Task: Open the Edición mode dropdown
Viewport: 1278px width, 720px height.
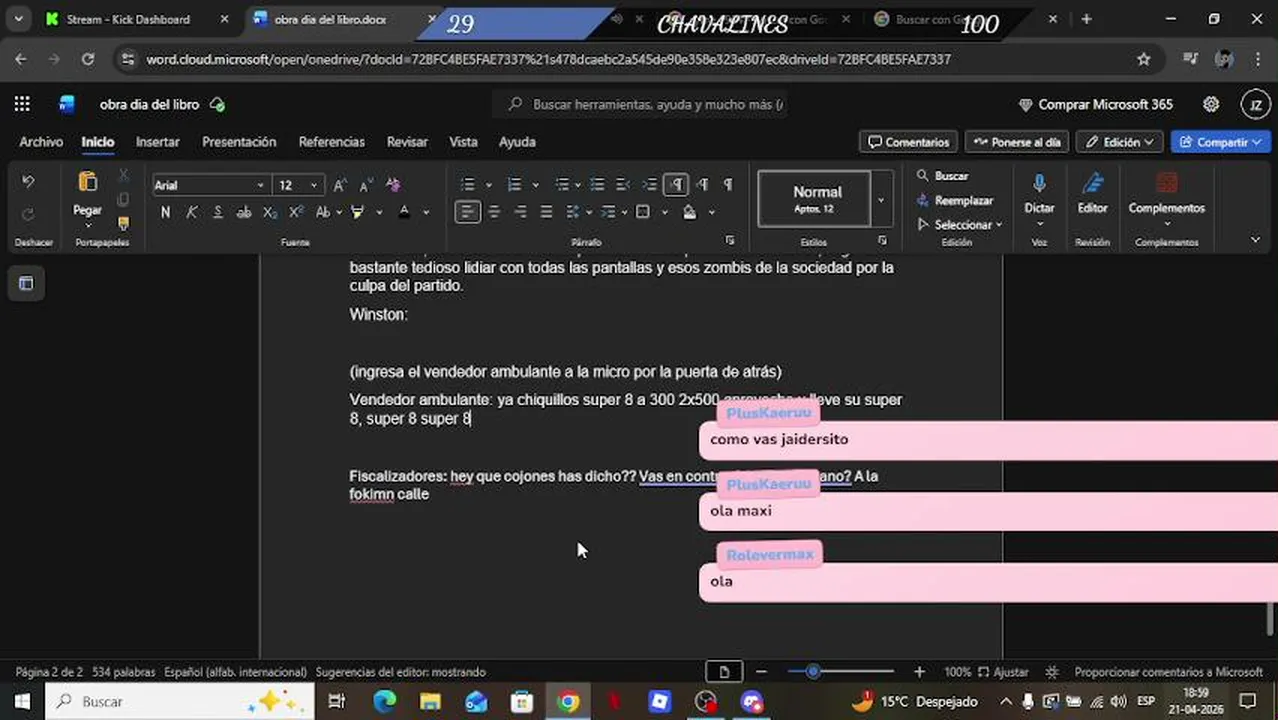Action: 1120,142
